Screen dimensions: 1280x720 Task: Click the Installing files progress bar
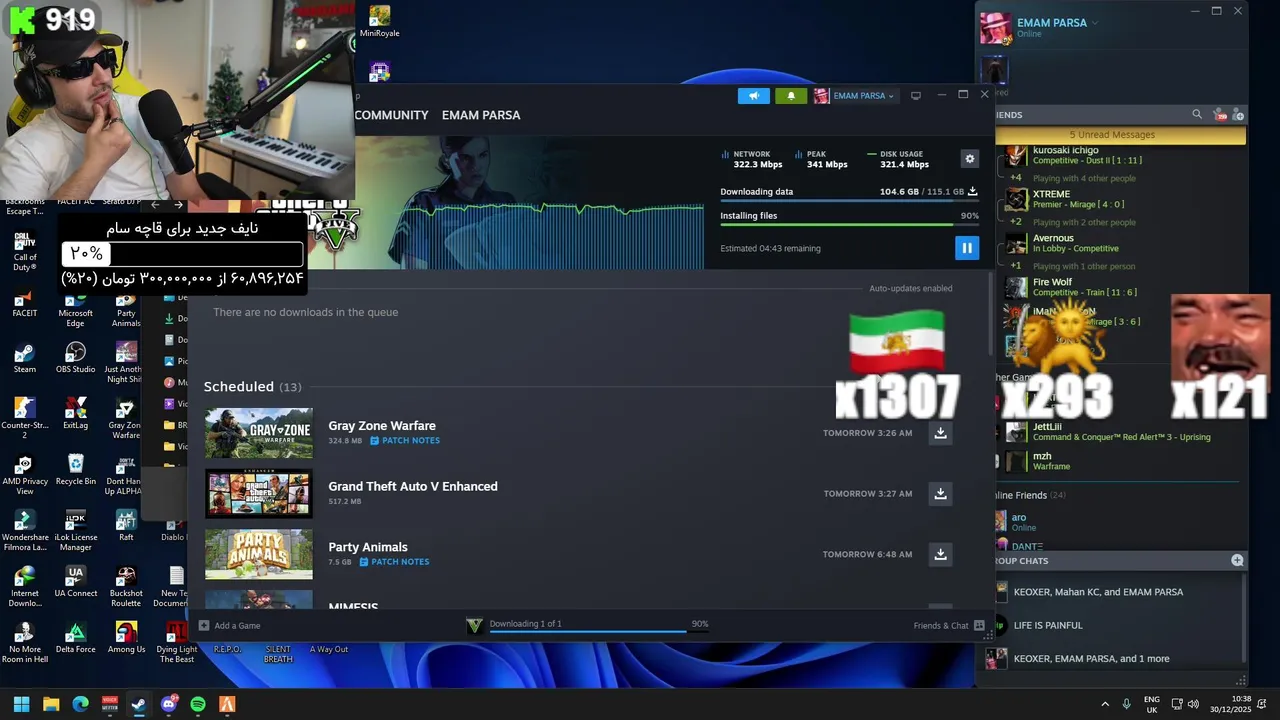849,225
